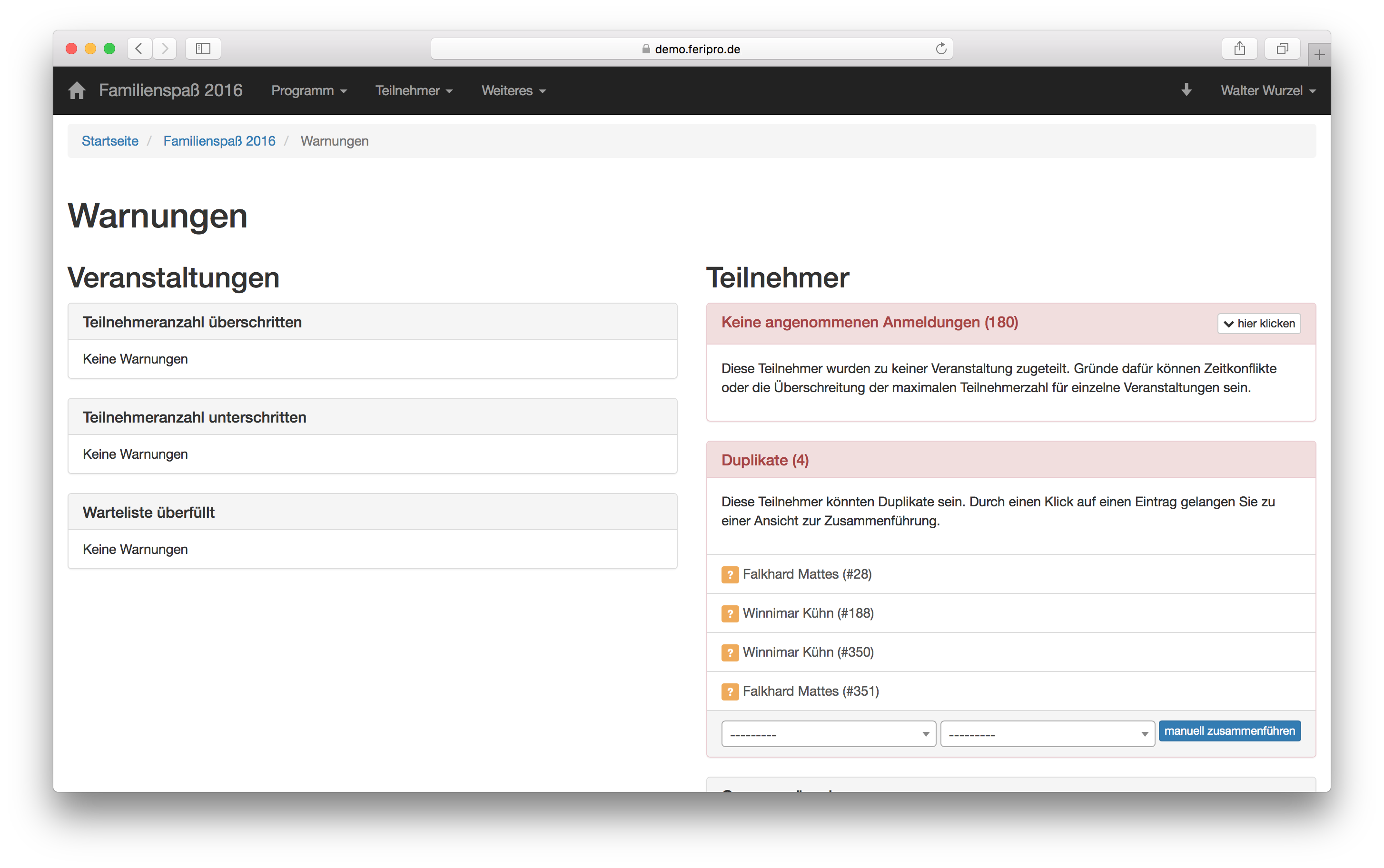This screenshot has width=1384, height=868.
Task: Open the Teilnehmer navbar menu
Action: click(x=414, y=91)
